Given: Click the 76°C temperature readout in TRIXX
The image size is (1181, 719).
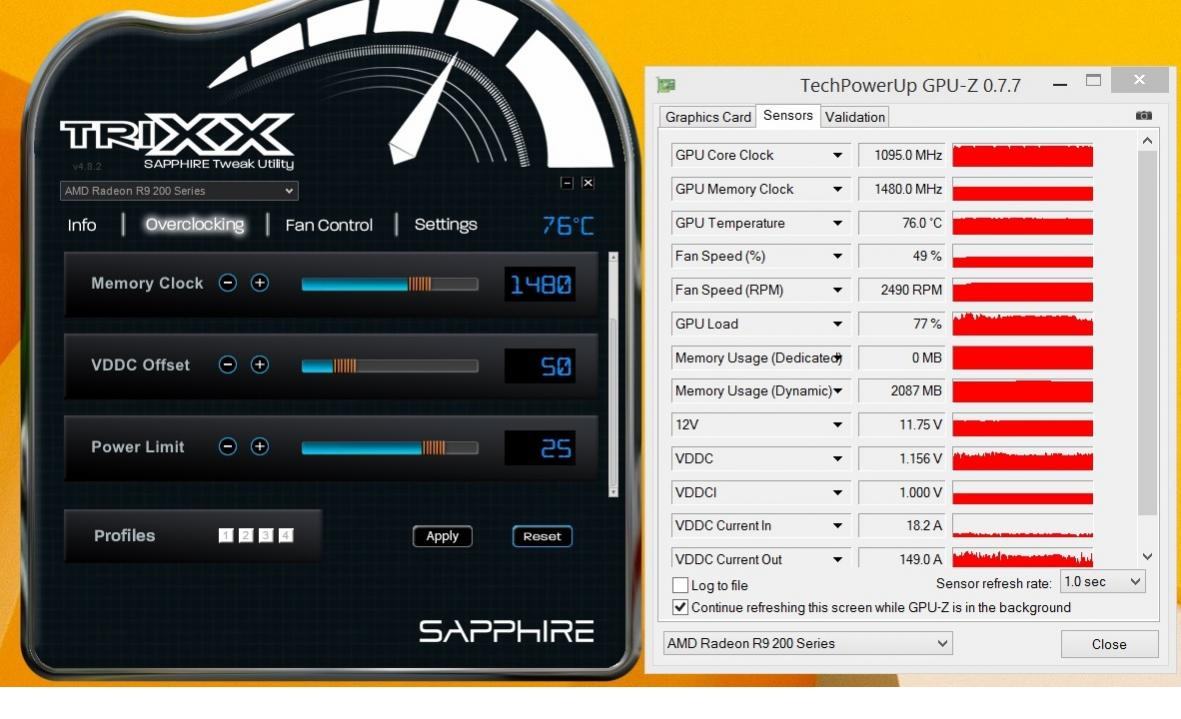Looking at the screenshot, I should click(568, 225).
